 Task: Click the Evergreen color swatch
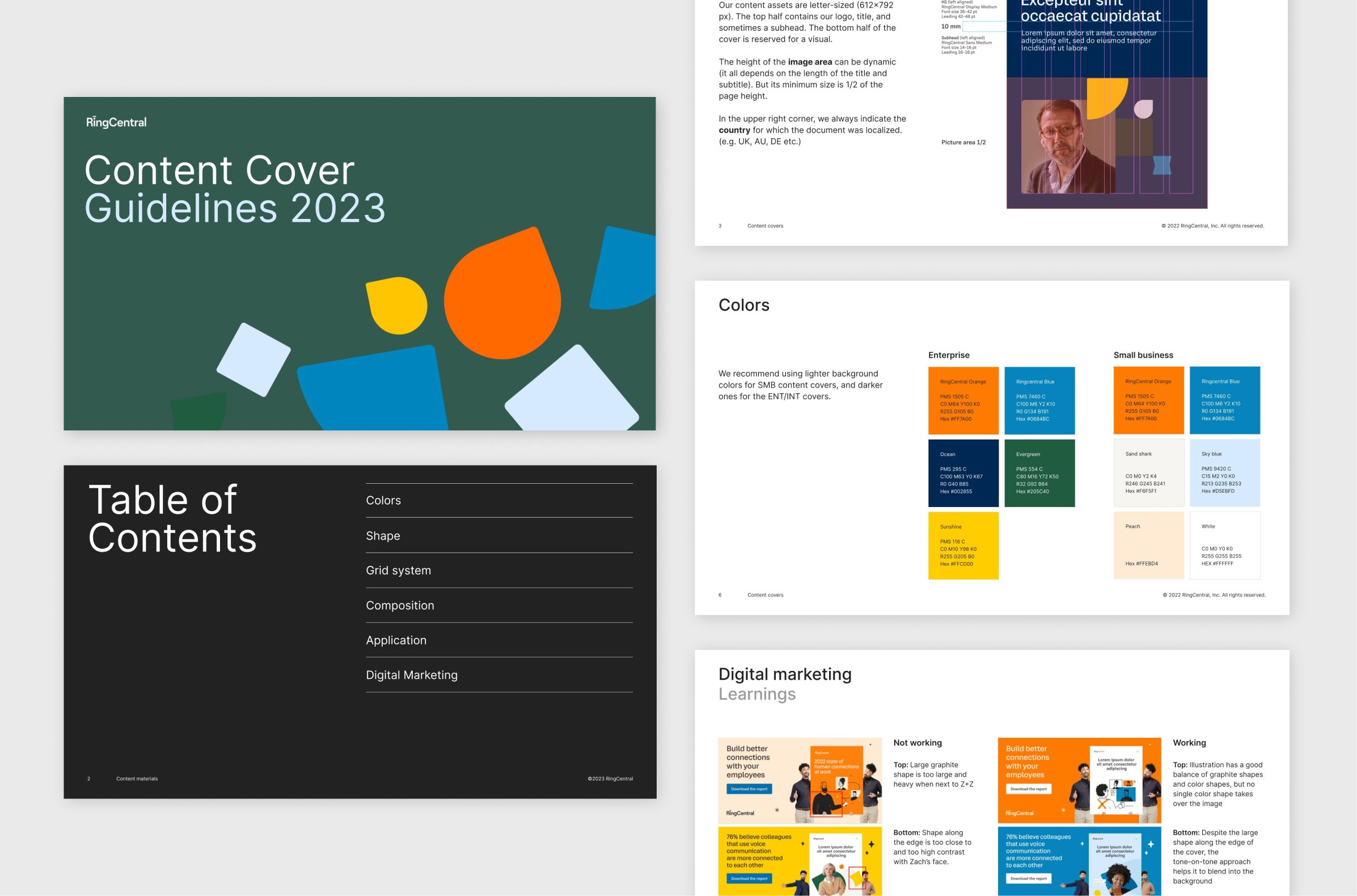coord(1039,473)
